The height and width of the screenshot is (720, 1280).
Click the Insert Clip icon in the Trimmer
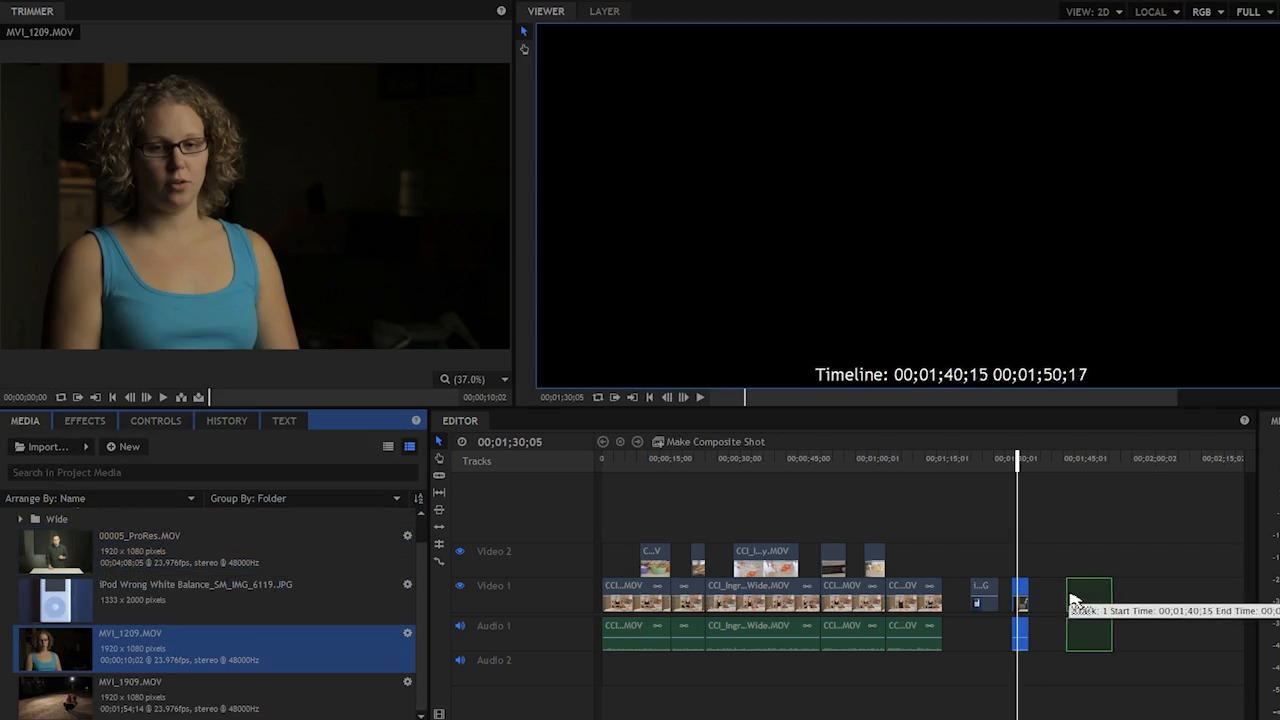point(181,397)
